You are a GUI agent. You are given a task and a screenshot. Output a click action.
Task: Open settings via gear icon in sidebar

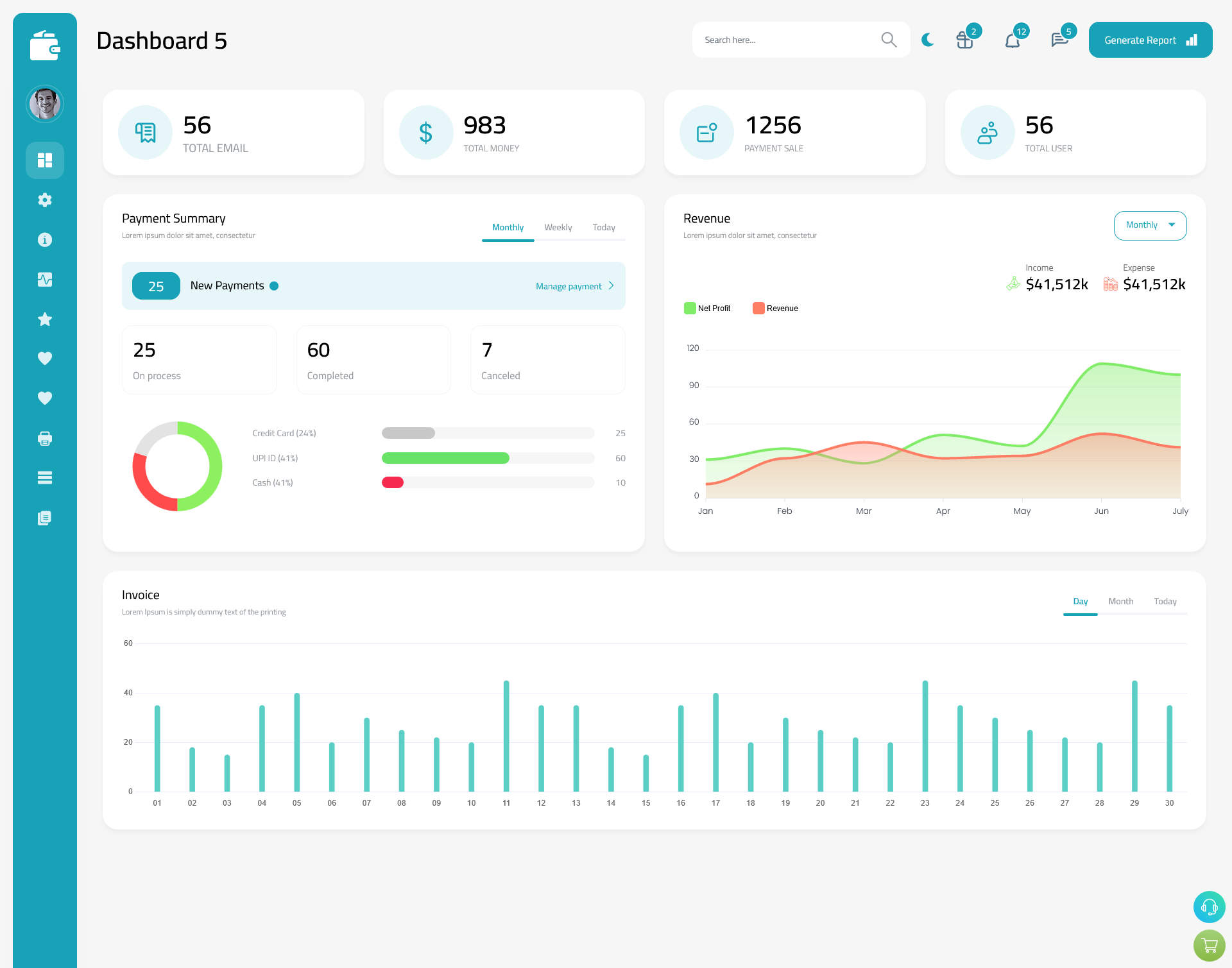pos(45,199)
